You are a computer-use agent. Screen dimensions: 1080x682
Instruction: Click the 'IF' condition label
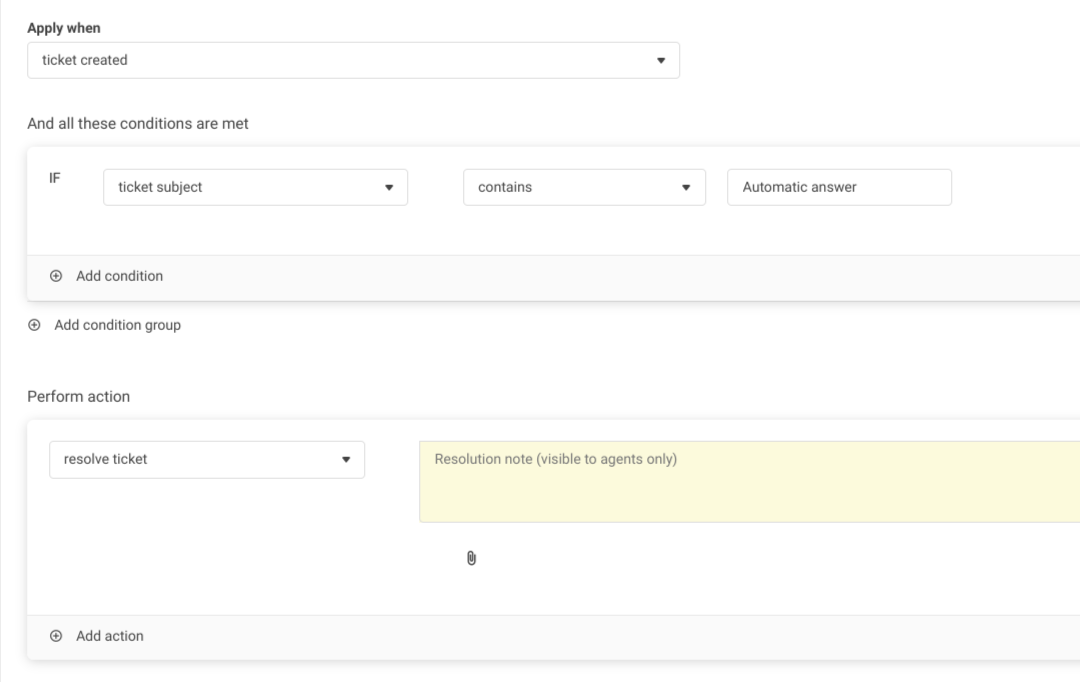tap(56, 178)
